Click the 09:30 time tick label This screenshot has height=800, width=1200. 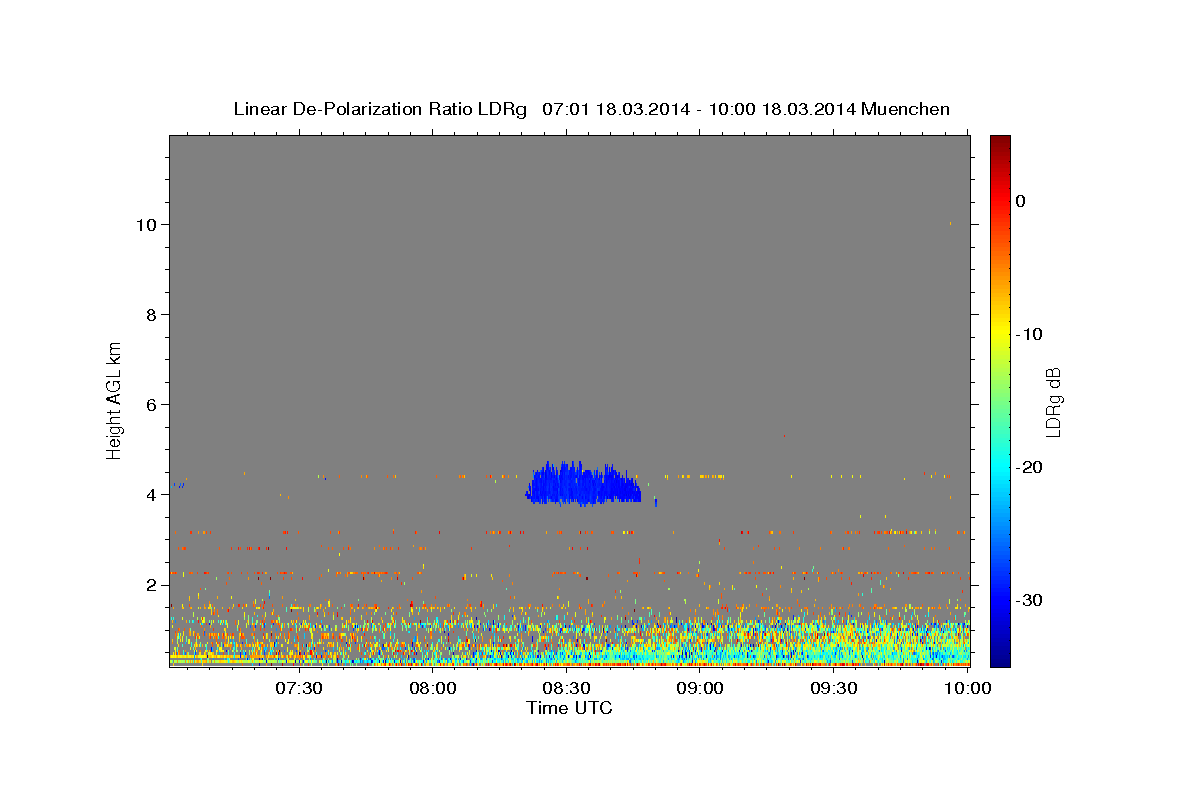pyautogui.click(x=833, y=689)
